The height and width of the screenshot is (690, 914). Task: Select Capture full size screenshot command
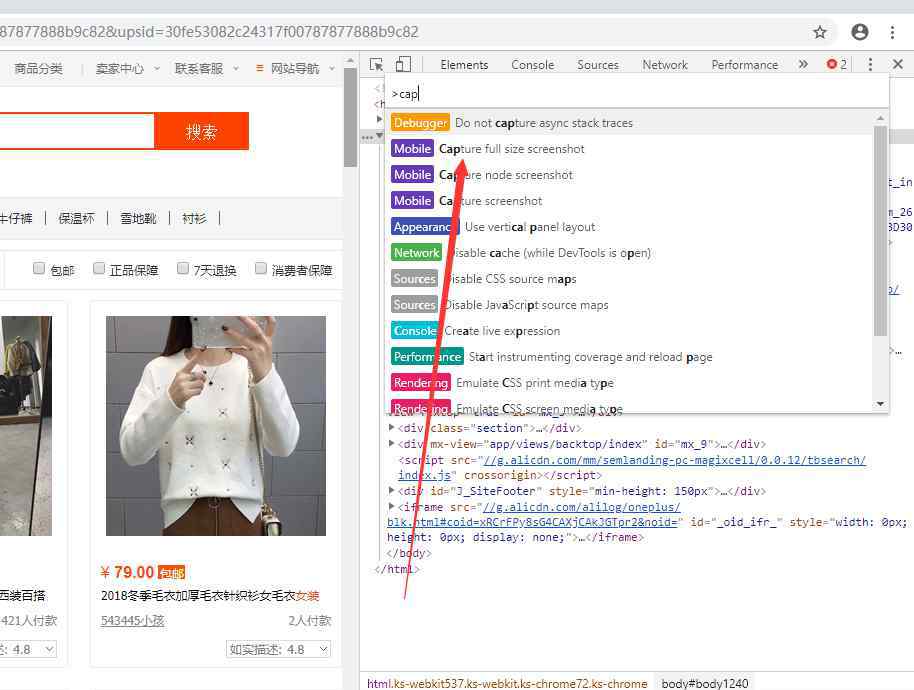[x=512, y=149]
